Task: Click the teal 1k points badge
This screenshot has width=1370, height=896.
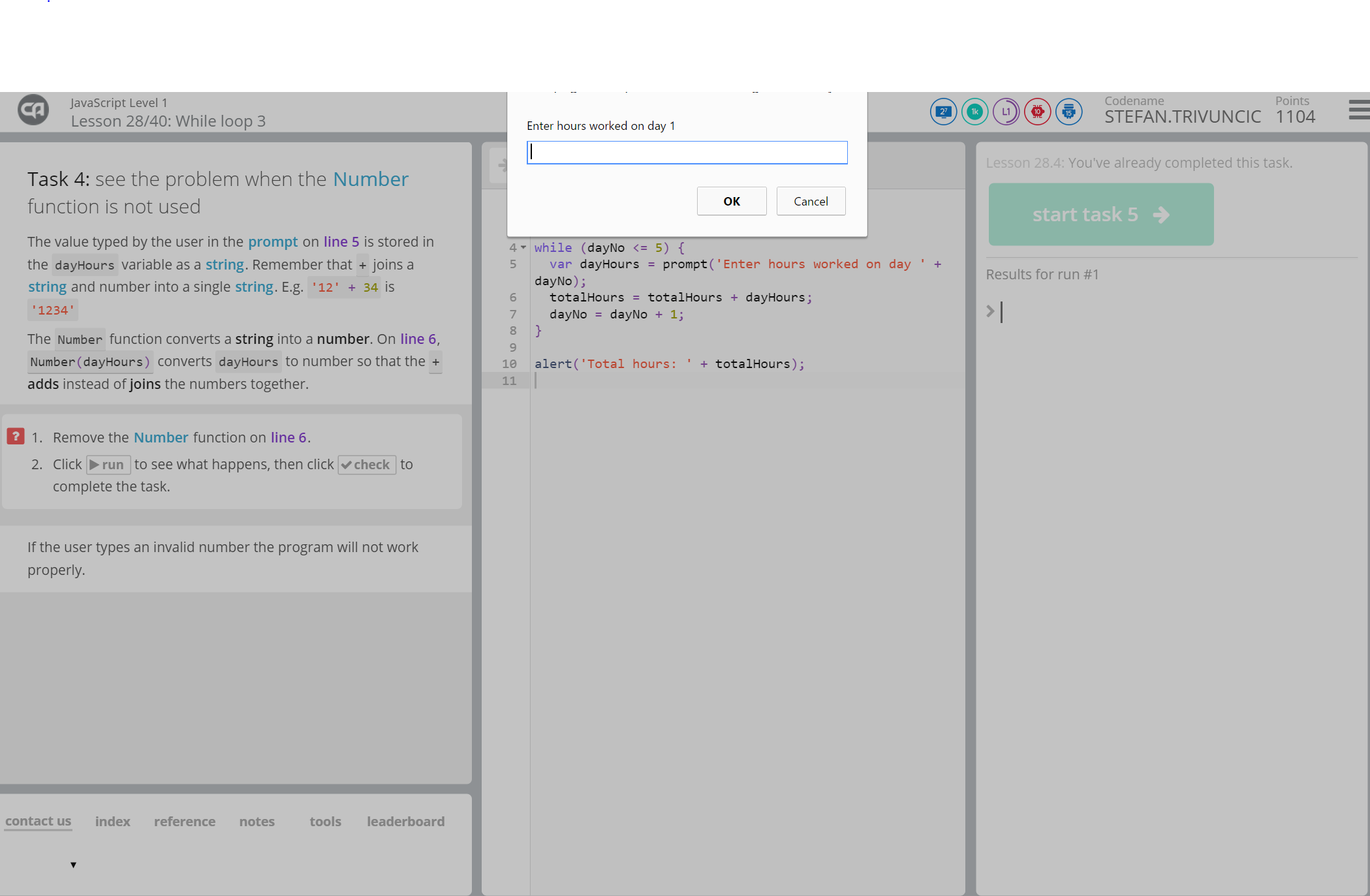Action: click(x=974, y=112)
